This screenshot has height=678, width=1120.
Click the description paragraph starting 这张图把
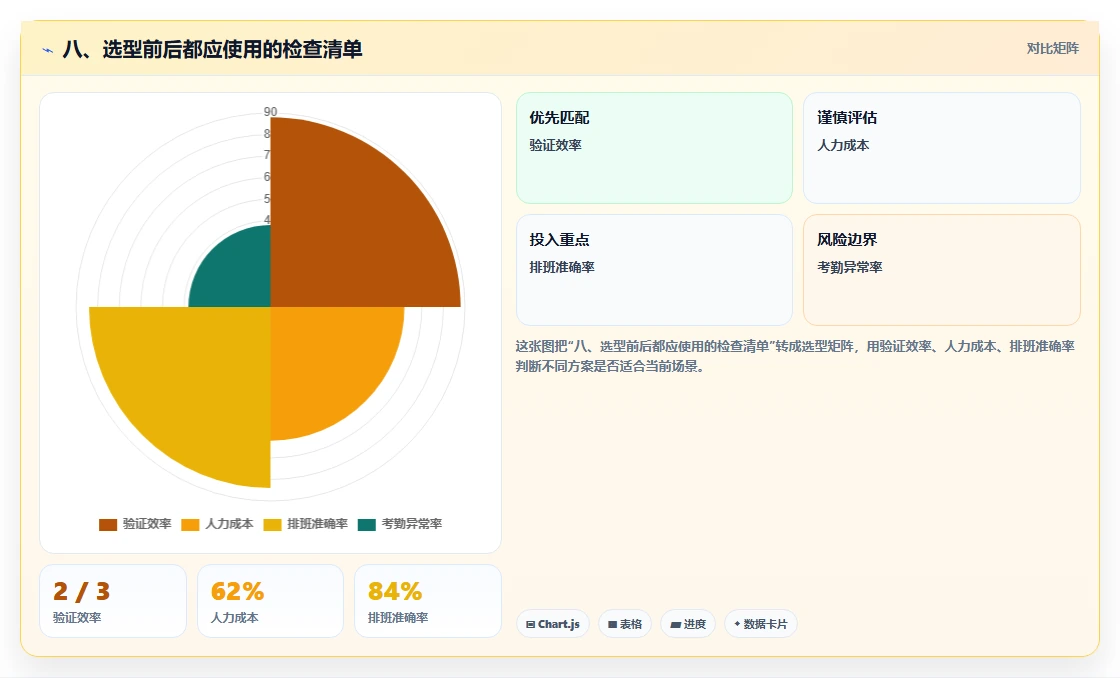[795, 356]
